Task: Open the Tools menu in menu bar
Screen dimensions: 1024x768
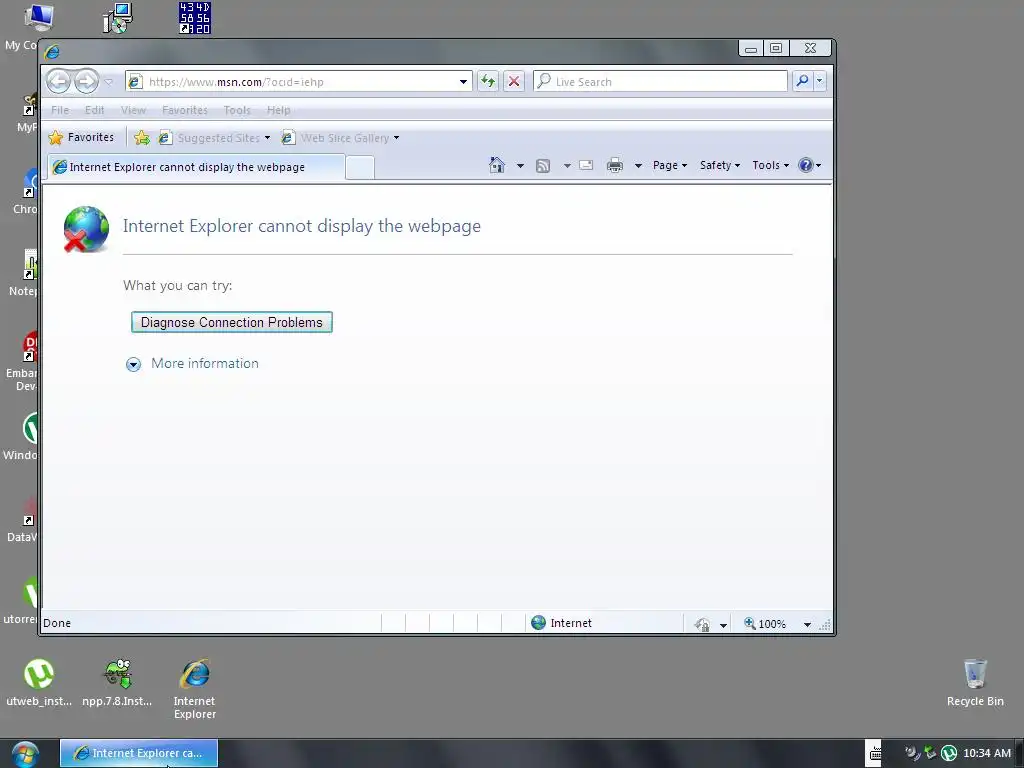Action: click(237, 110)
